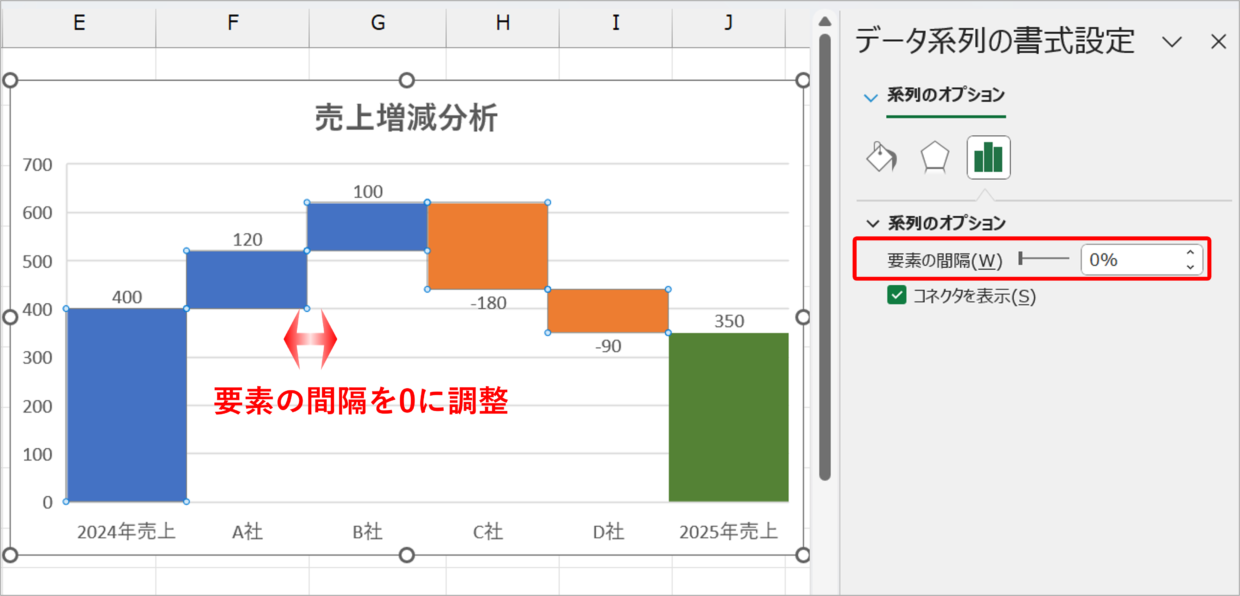Open the Effects pentagon tab
Screen dimensions: 1240x596
click(x=934, y=157)
